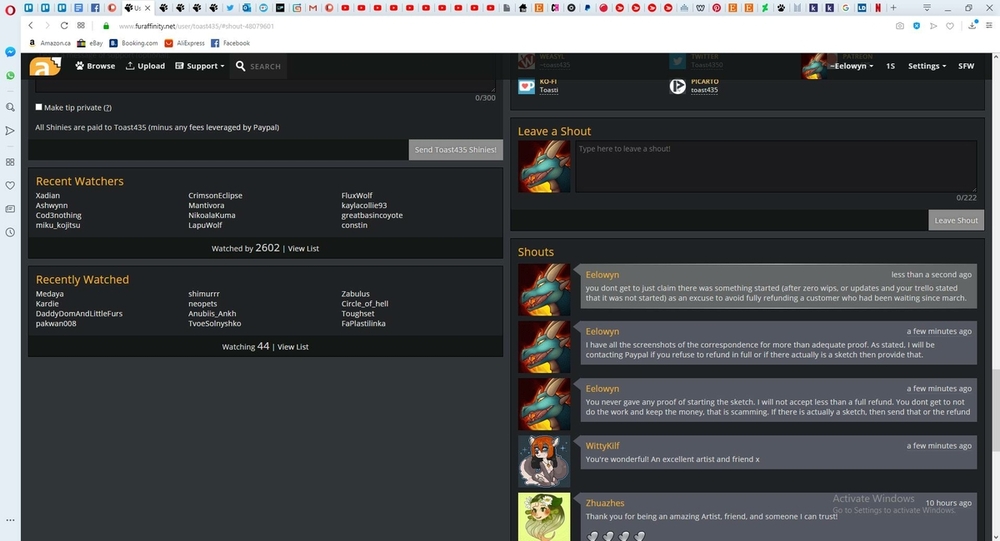View List of watchers
1000x541 pixels.
[x=303, y=248]
